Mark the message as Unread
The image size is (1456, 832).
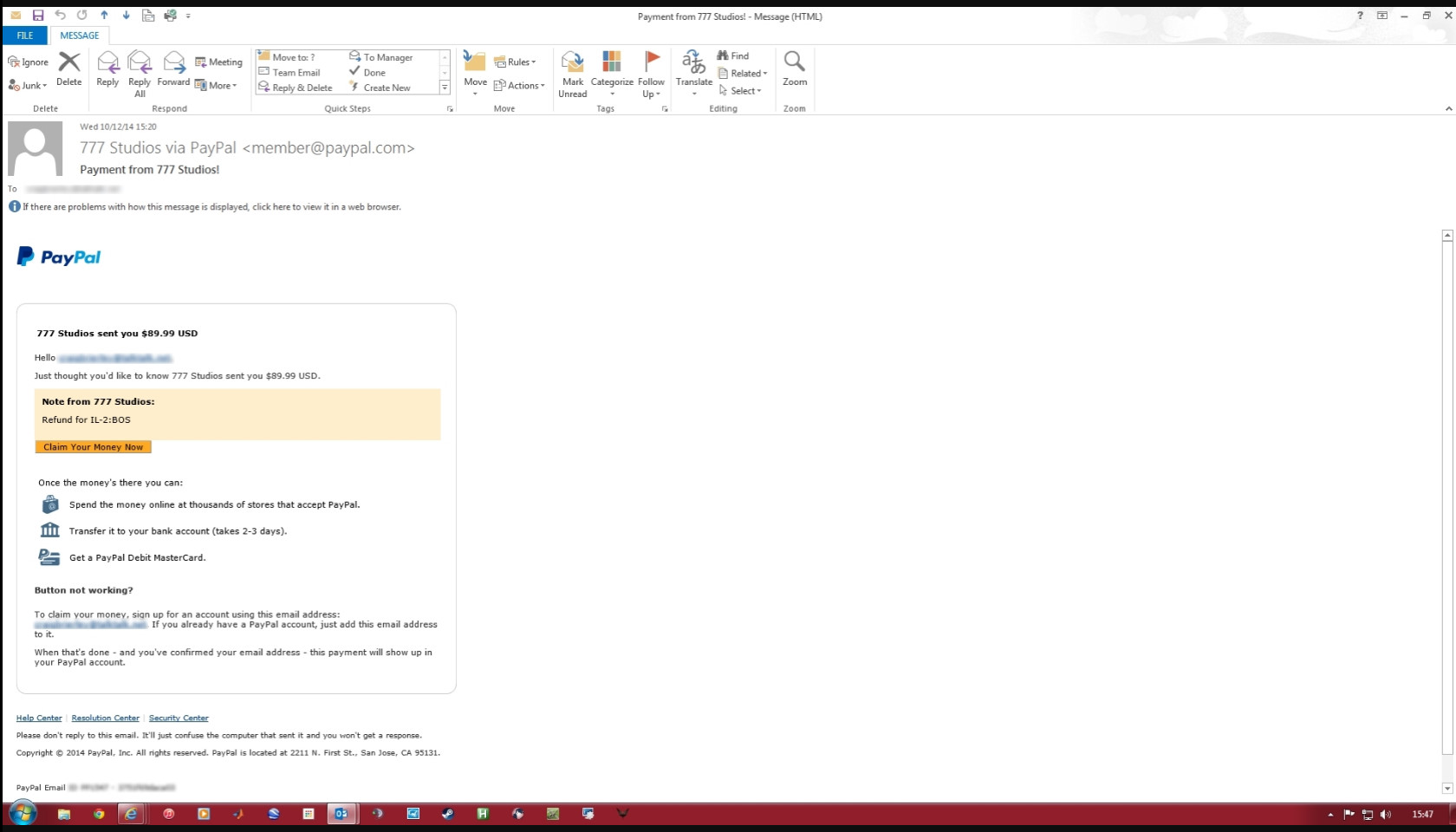coord(573,74)
